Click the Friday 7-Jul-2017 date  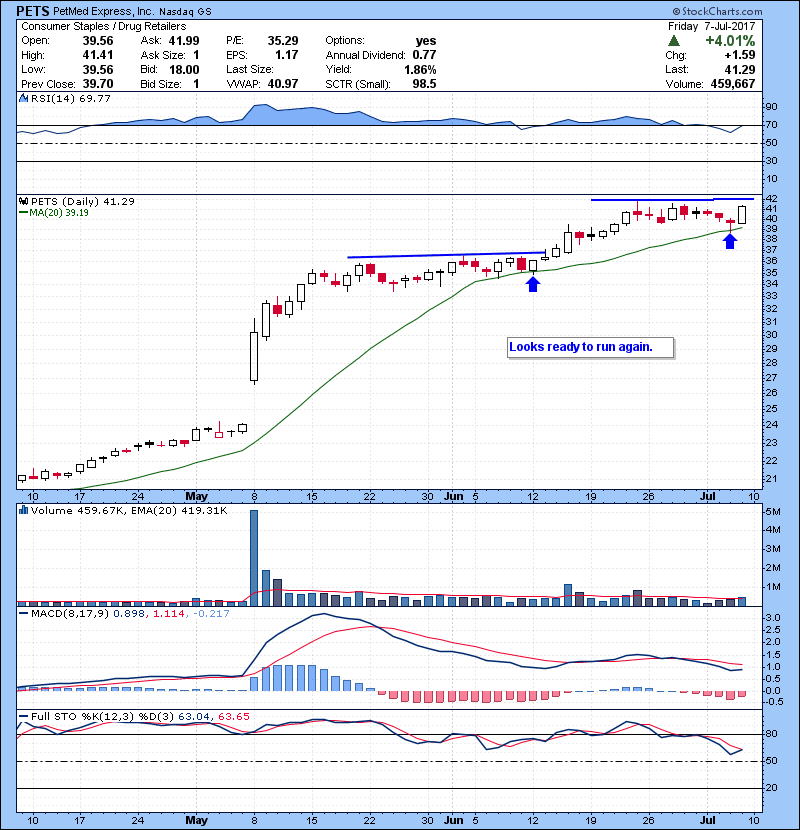pos(712,26)
